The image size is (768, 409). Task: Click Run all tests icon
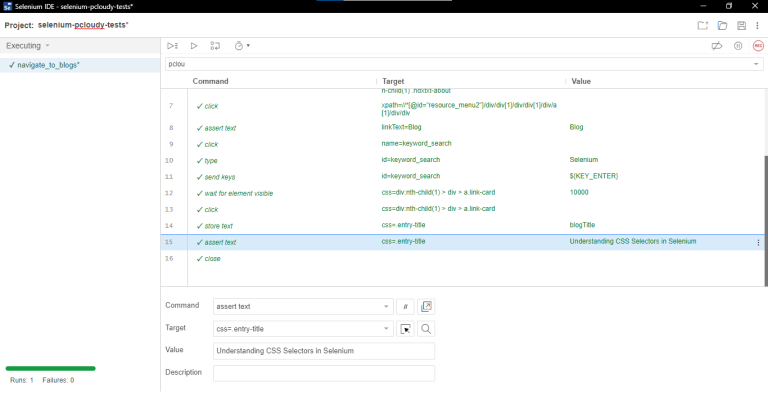pyautogui.click(x=173, y=46)
